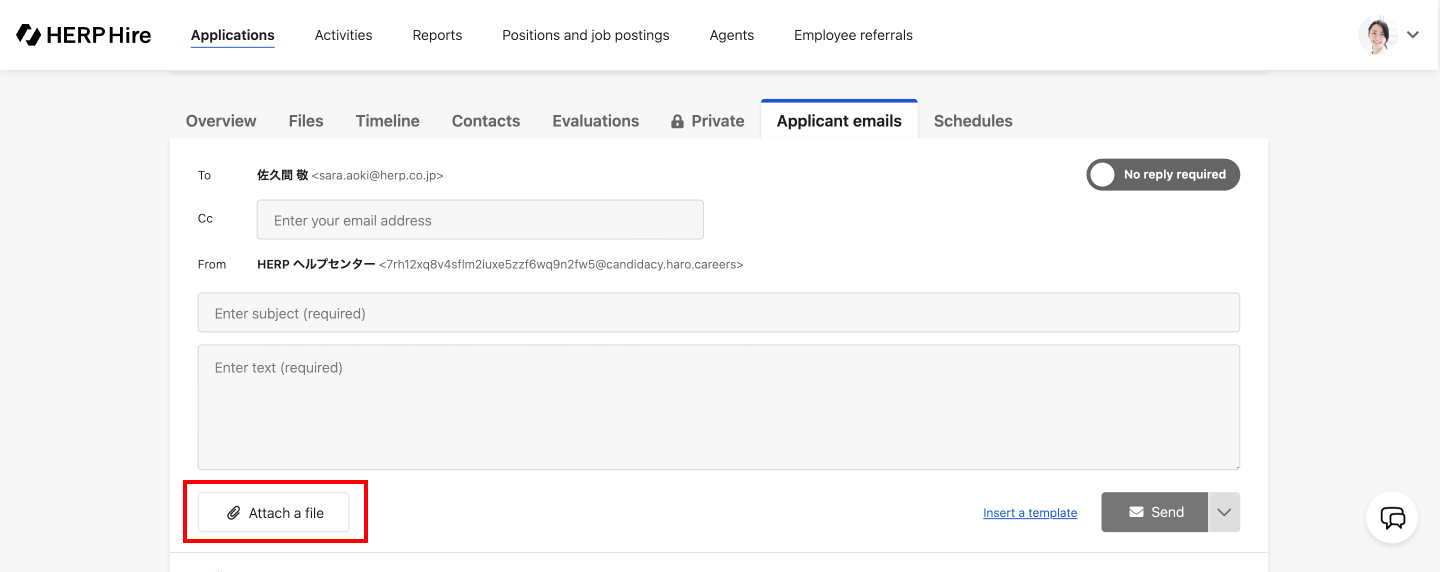
Task: Open Positions and job postings
Action: click(x=585, y=35)
